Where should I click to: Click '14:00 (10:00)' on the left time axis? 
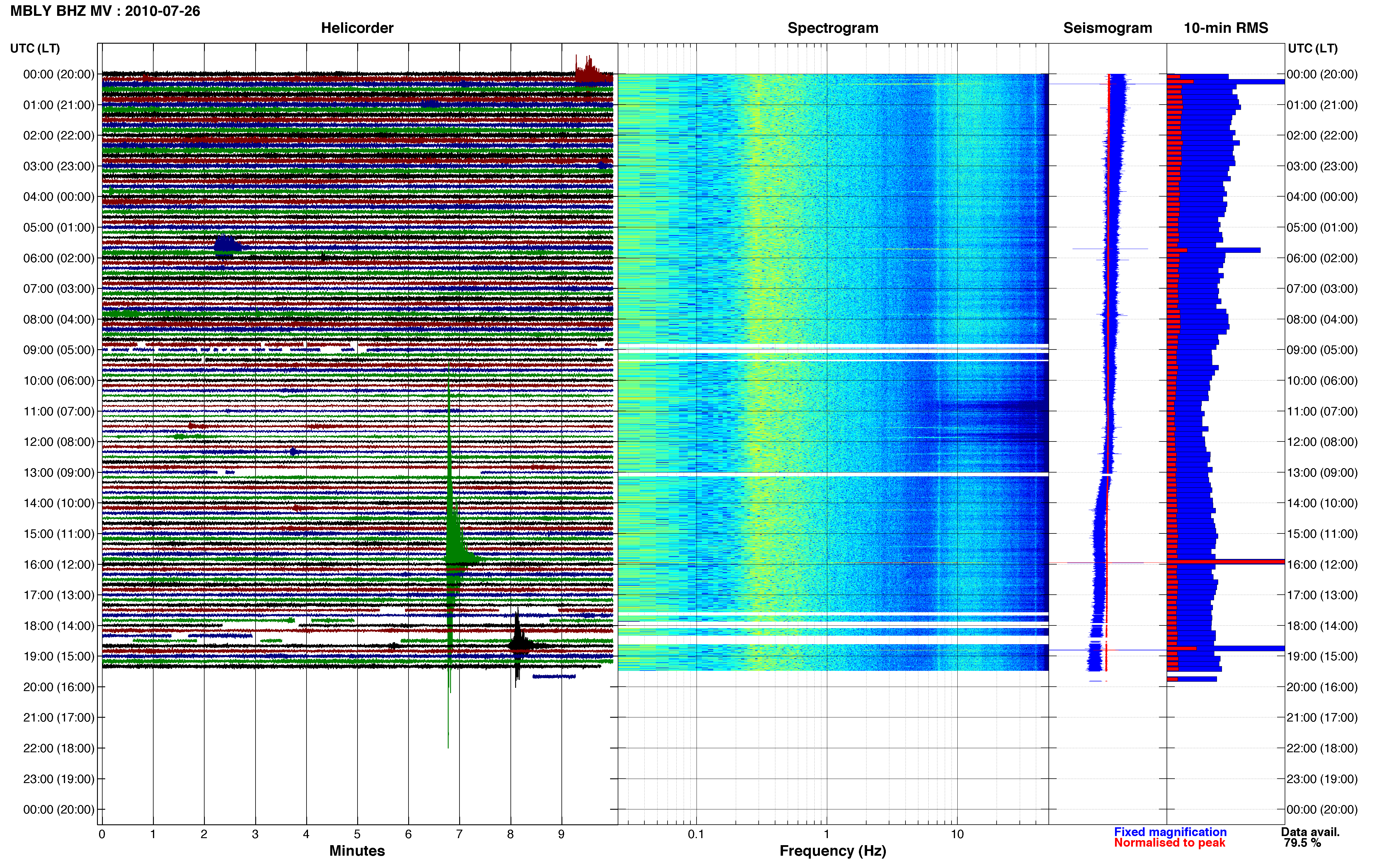tap(59, 504)
